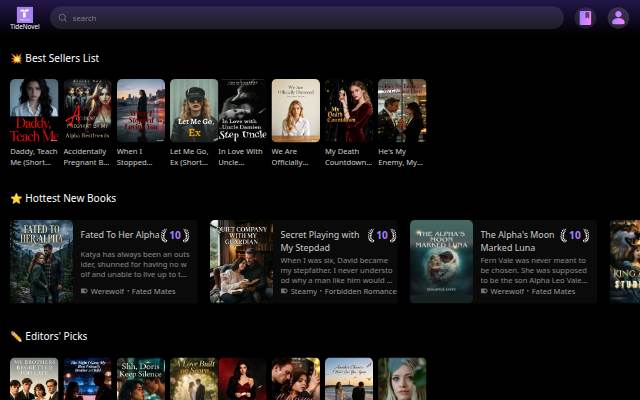The height and width of the screenshot is (400, 640).
Task: Click 'The Alpha's Moon Marked Luna' title
Action: pos(517,241)
